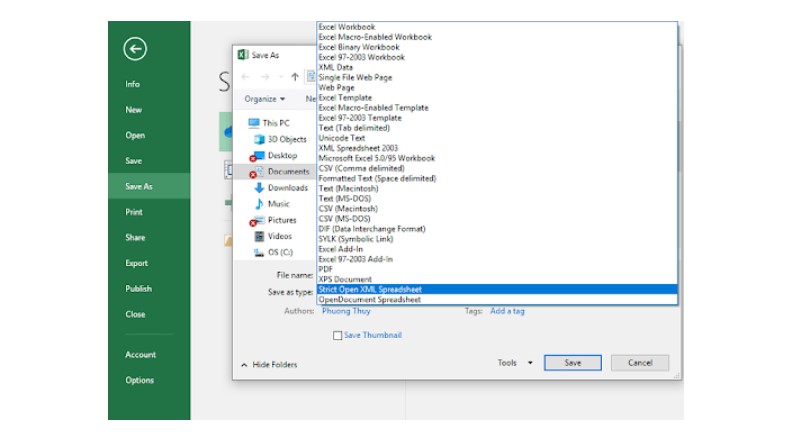Screen dimensions: 800x444
Task: Choose CSV (Comma delimited) type
Action: 497,168
